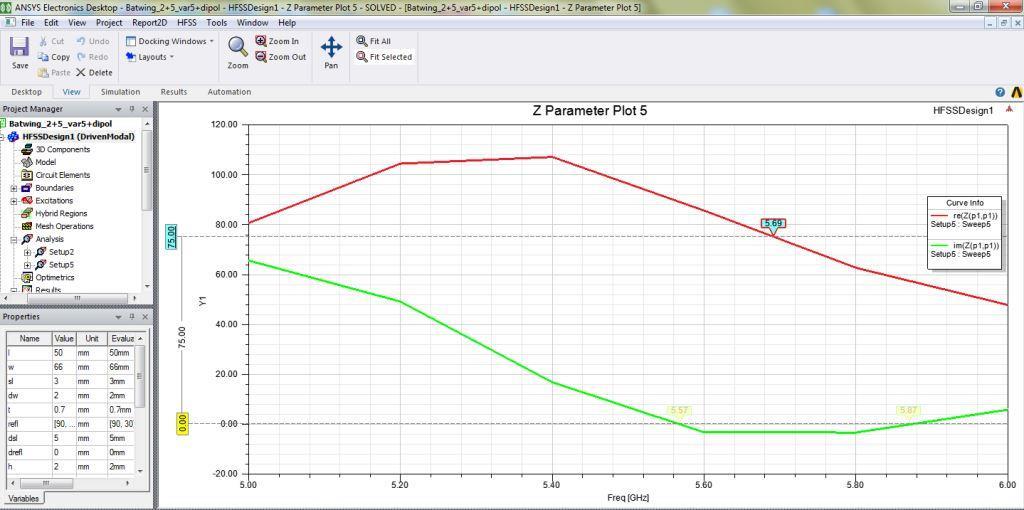Select Hybrid Regions tree node

pos(61,214)
